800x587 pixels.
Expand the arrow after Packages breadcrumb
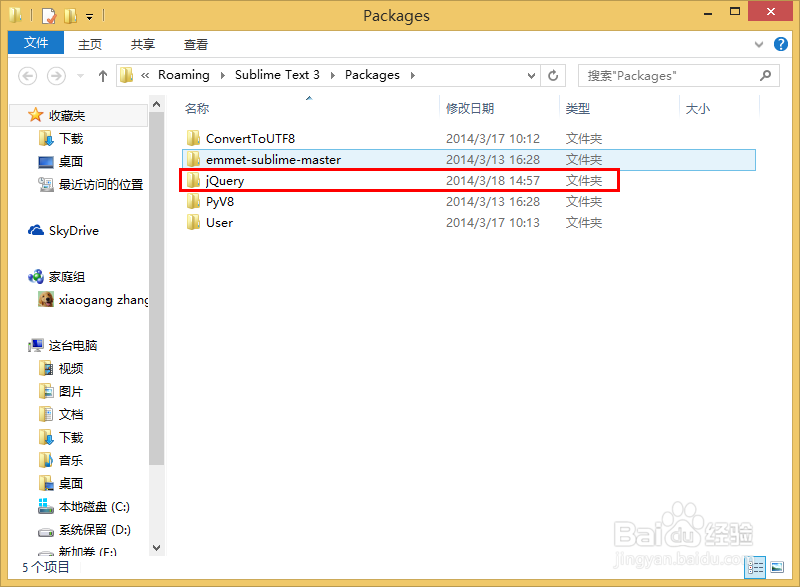pyautogui.click(x=413, y=75)
